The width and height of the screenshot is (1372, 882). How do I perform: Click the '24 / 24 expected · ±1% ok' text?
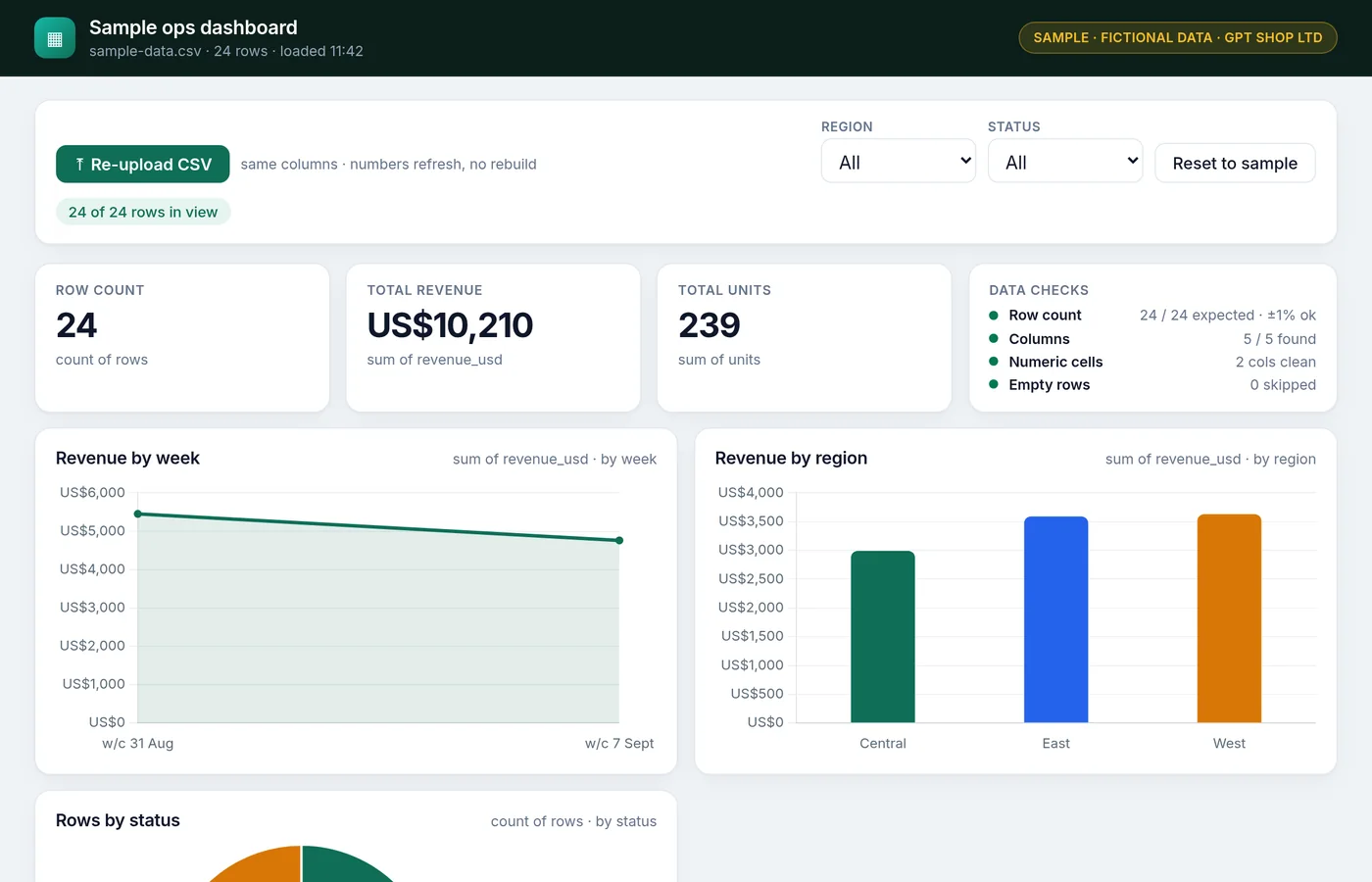tap(1228, 315)
